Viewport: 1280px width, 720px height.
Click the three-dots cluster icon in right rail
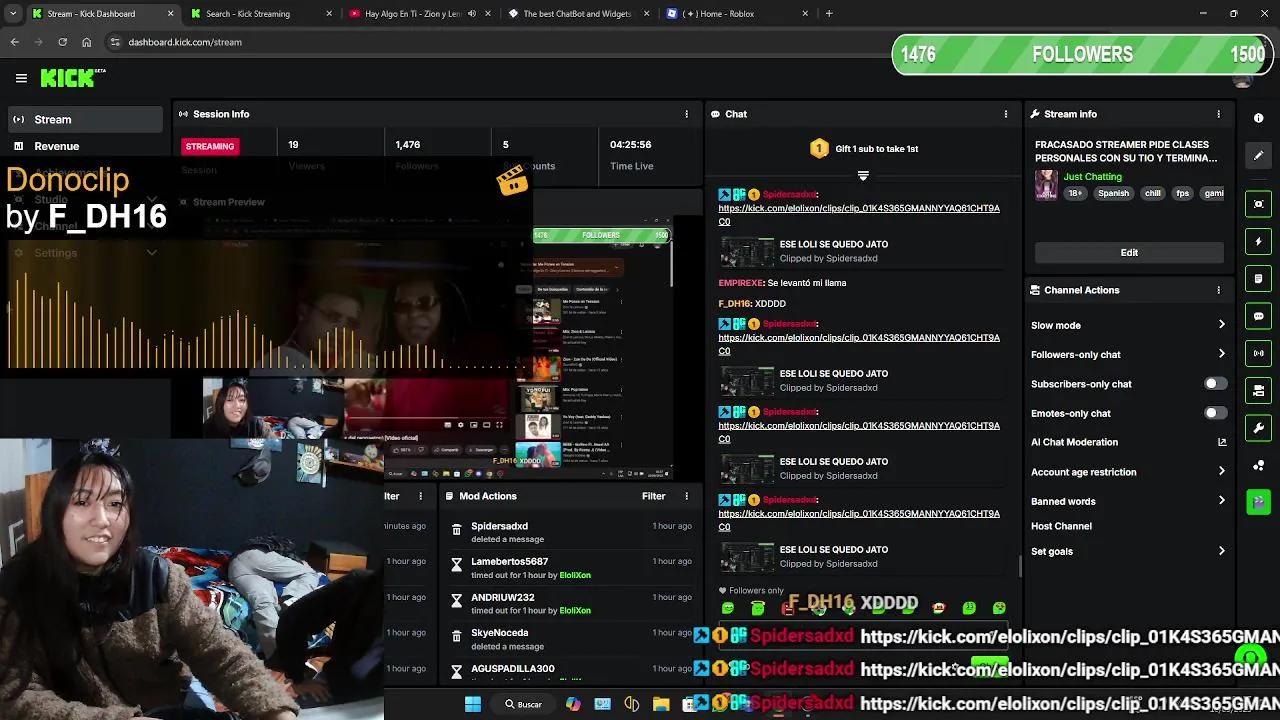[x=1258, y=465]
